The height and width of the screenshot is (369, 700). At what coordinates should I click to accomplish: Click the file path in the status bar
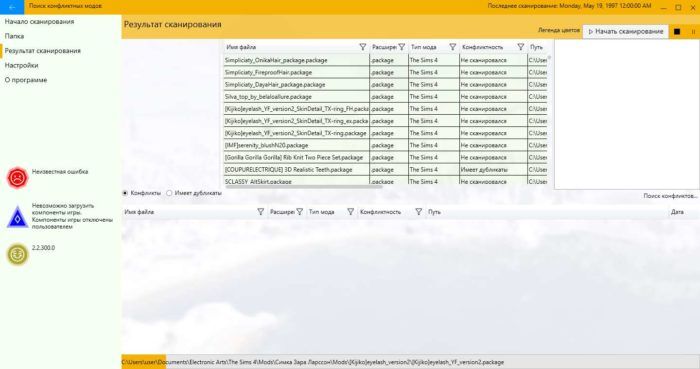coord(312,362)
